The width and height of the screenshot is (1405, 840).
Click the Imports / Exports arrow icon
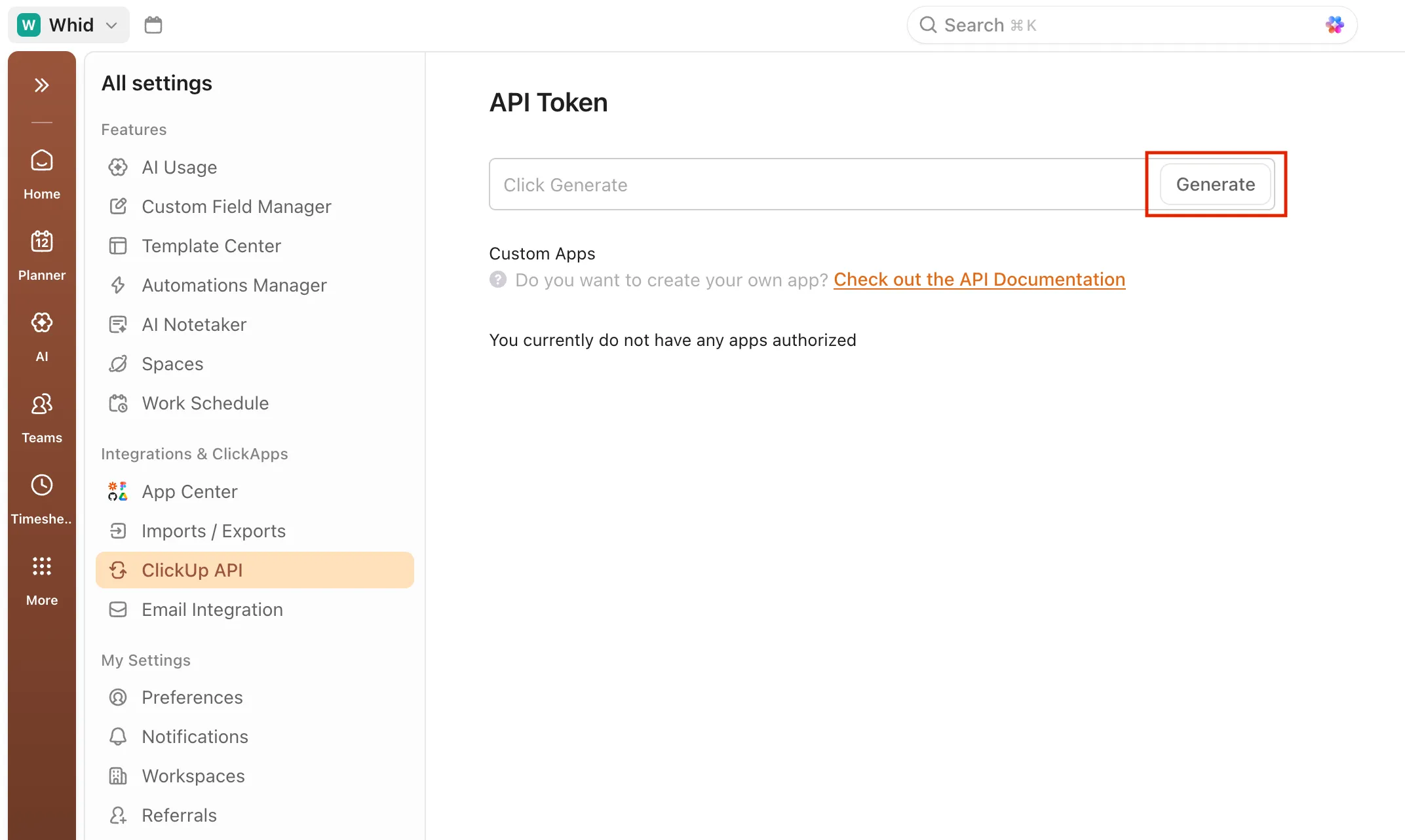pyautogui.click(x=118, y=531)
